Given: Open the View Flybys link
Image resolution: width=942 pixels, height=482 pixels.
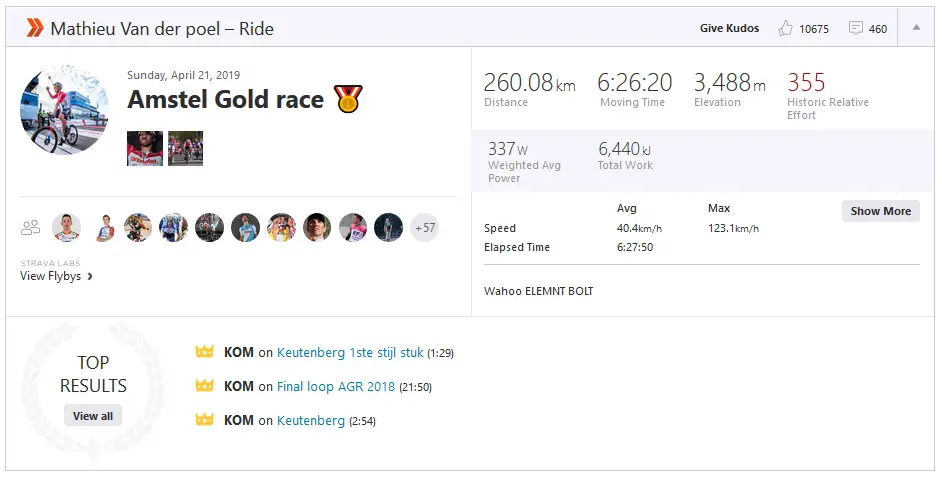Looking at the screenshot, I should tap(56, 276).
